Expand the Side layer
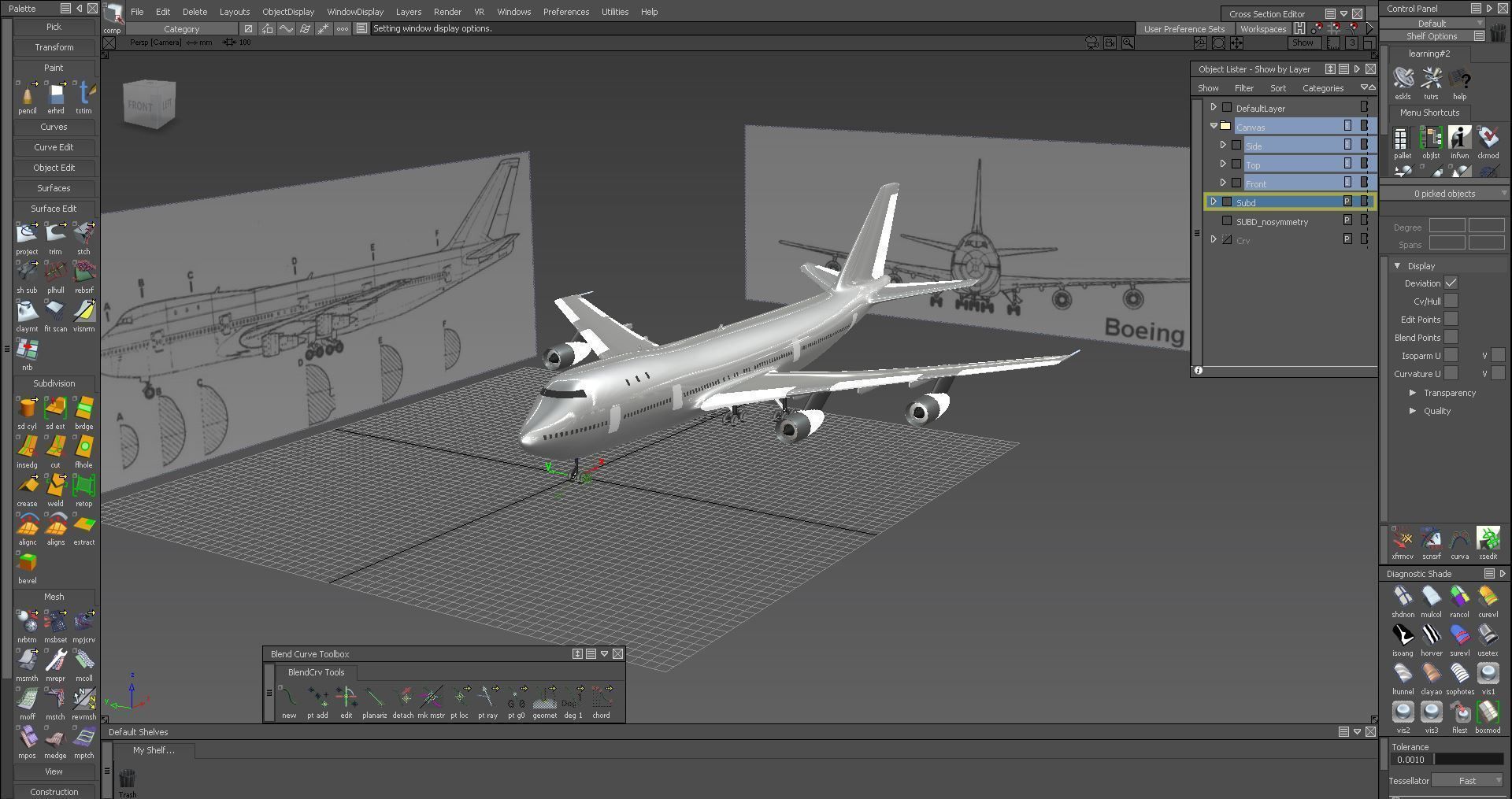 click(x=1223, y=145)
